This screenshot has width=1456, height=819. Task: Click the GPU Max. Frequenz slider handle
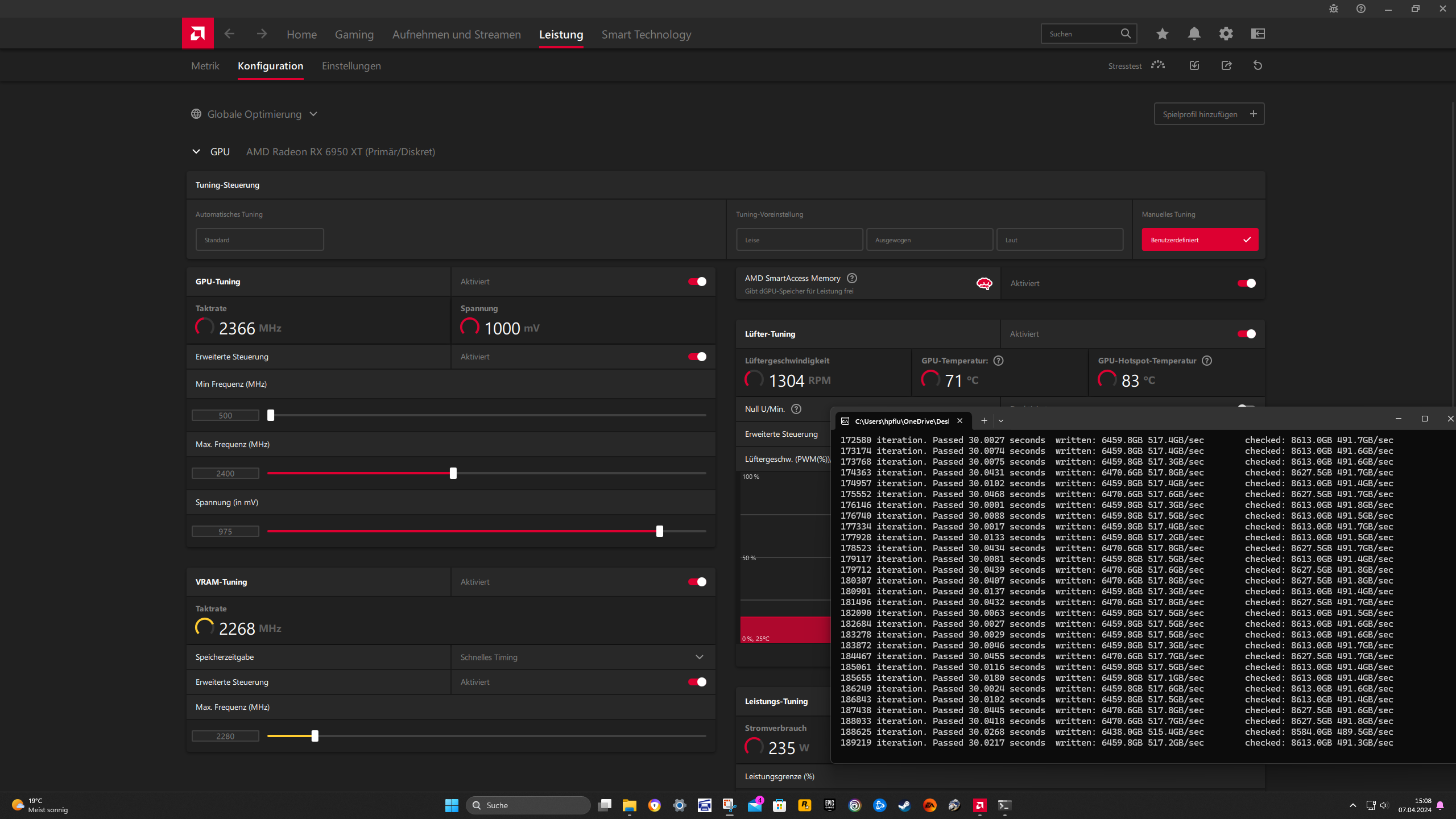453,473
